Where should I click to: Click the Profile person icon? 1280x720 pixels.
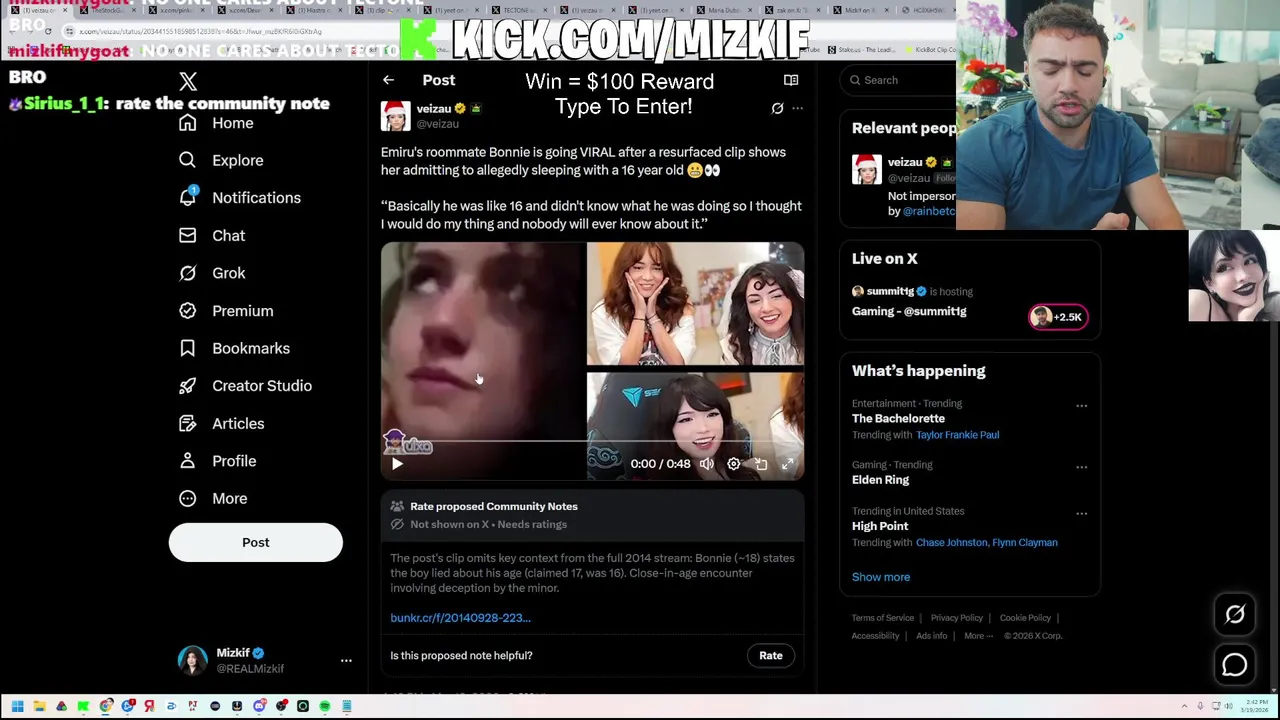(187, 461)
